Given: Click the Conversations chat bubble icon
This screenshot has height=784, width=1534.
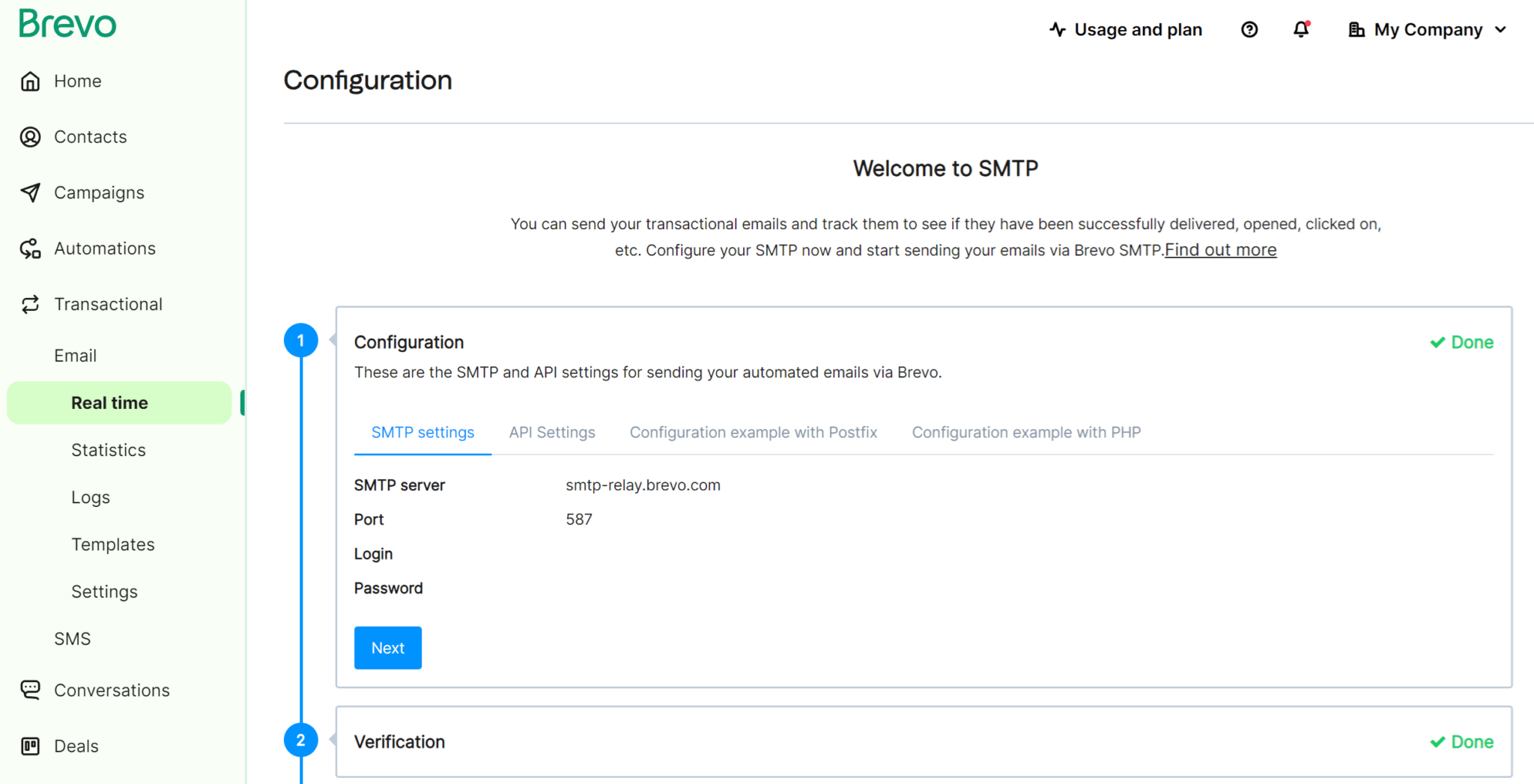Looking at the screenshot, I should click(x=30, y=690).
